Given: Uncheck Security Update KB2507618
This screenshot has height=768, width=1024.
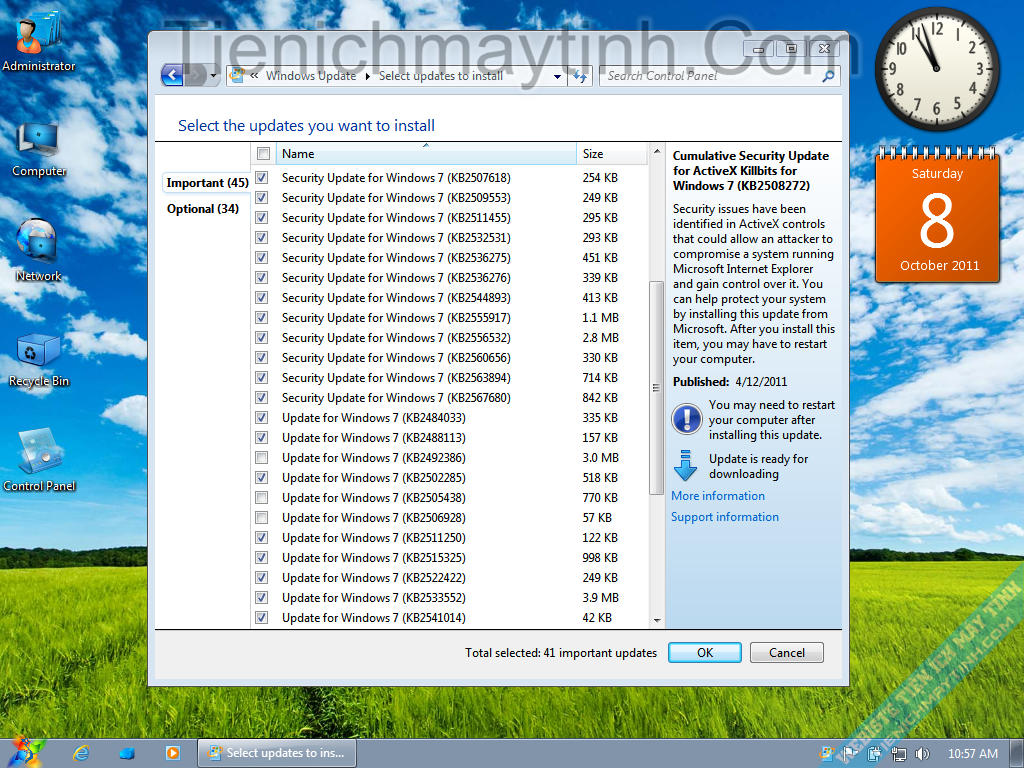Looking at the screenshot, I should 262,178.
